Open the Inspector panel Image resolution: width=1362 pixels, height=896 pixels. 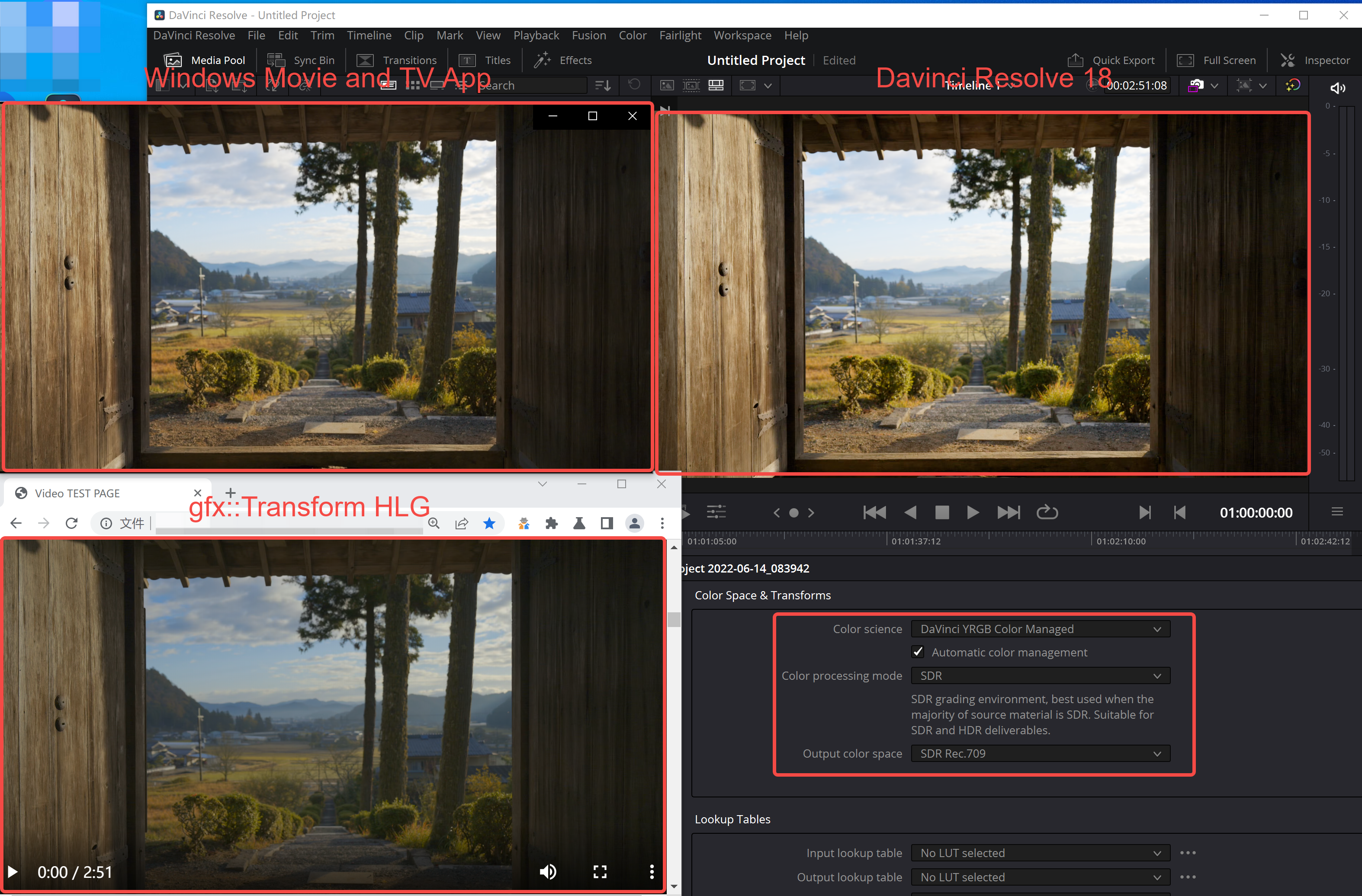(1315, 60)
